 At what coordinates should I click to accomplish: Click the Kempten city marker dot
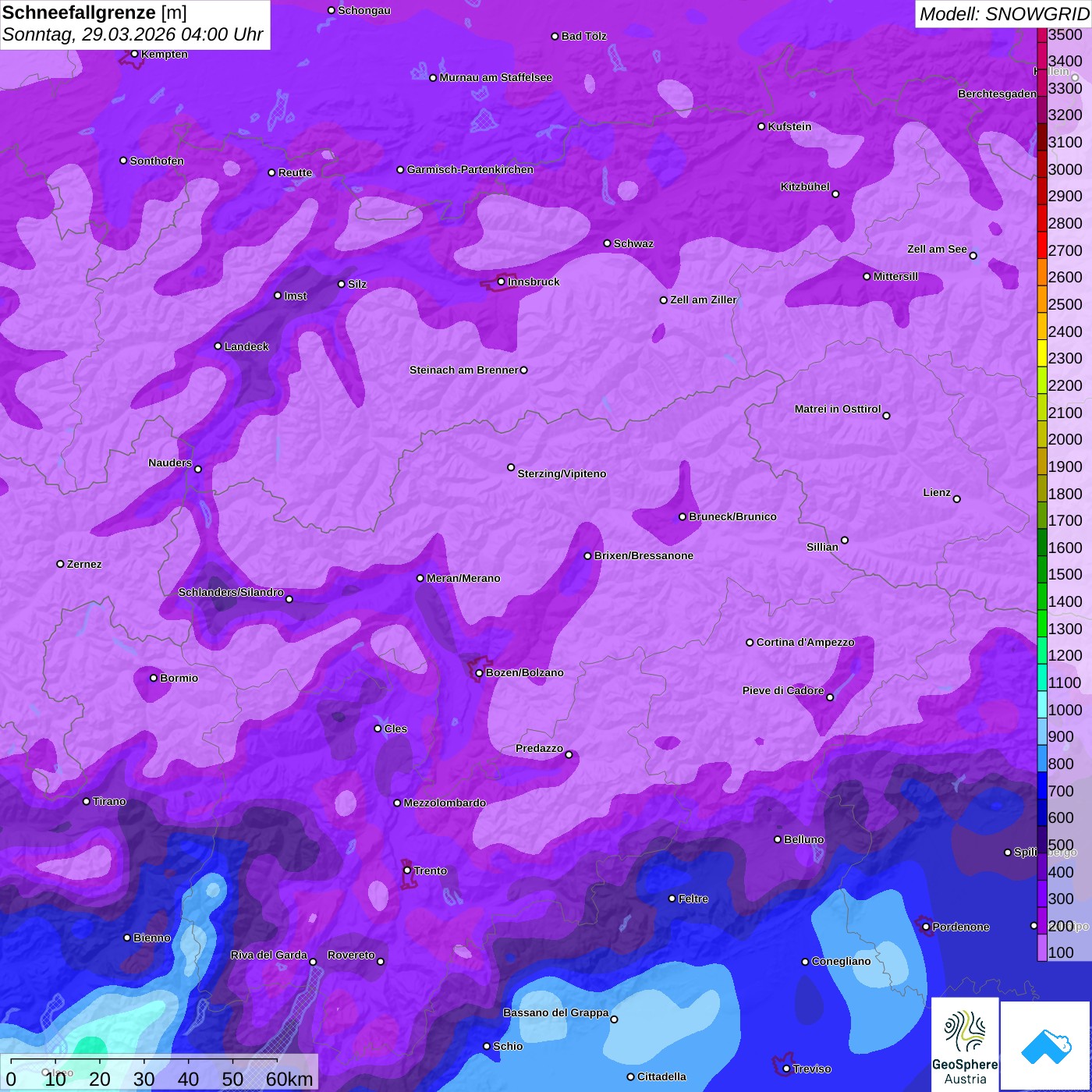click(135, 54)
